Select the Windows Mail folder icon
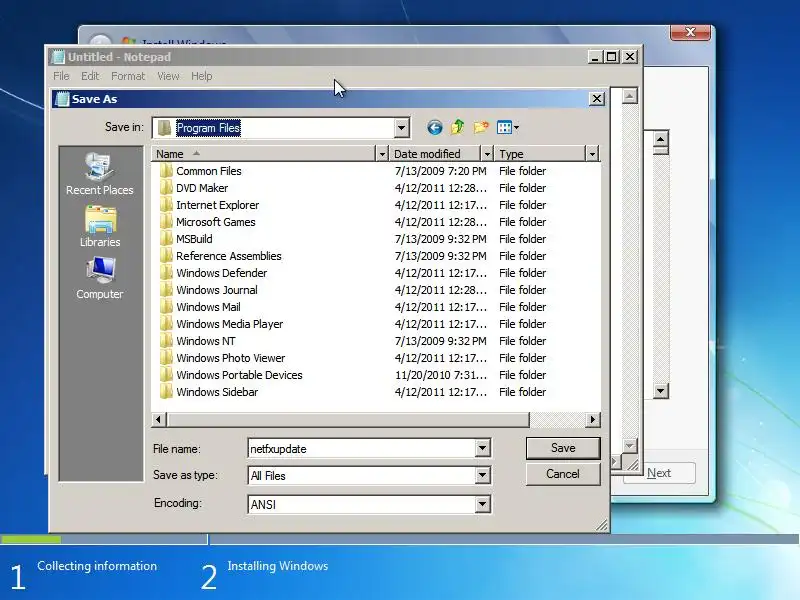The height and width of the screenshot is (600, 800). 166,307
